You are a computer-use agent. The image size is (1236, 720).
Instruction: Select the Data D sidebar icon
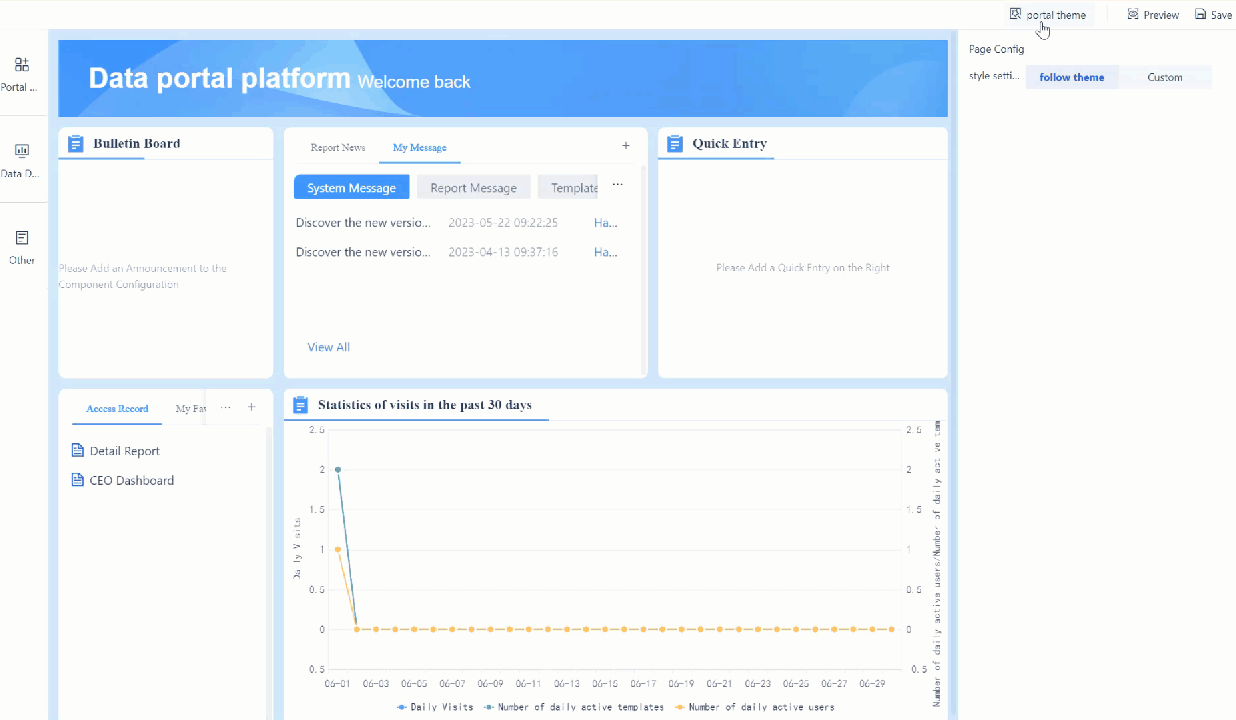(21, 152)
